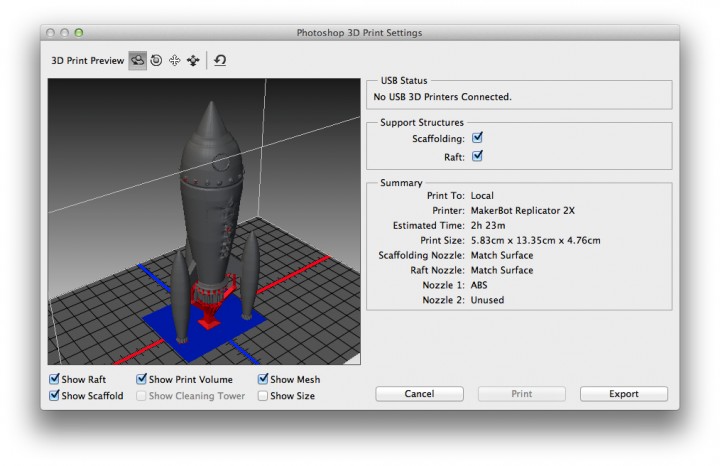Select the pan camera tool
The image size is (720, 466).
click(174, 60)
